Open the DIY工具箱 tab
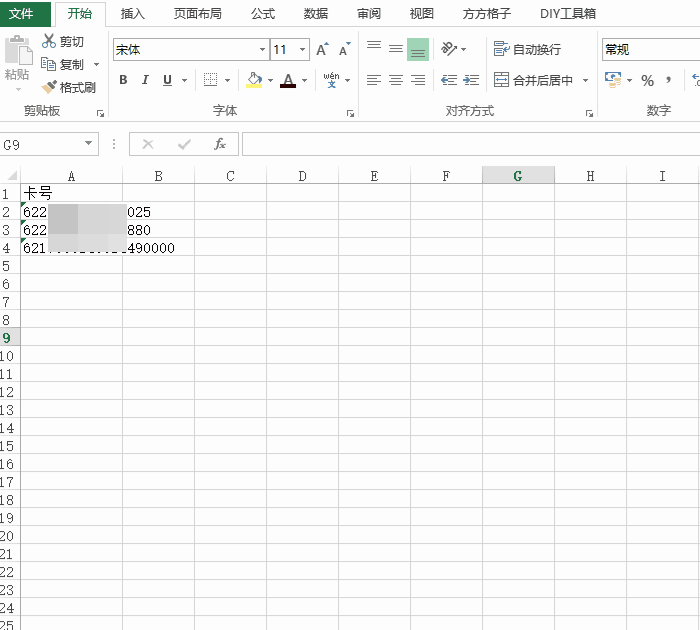Screen dimensions: 700x630 coord(568,14)
